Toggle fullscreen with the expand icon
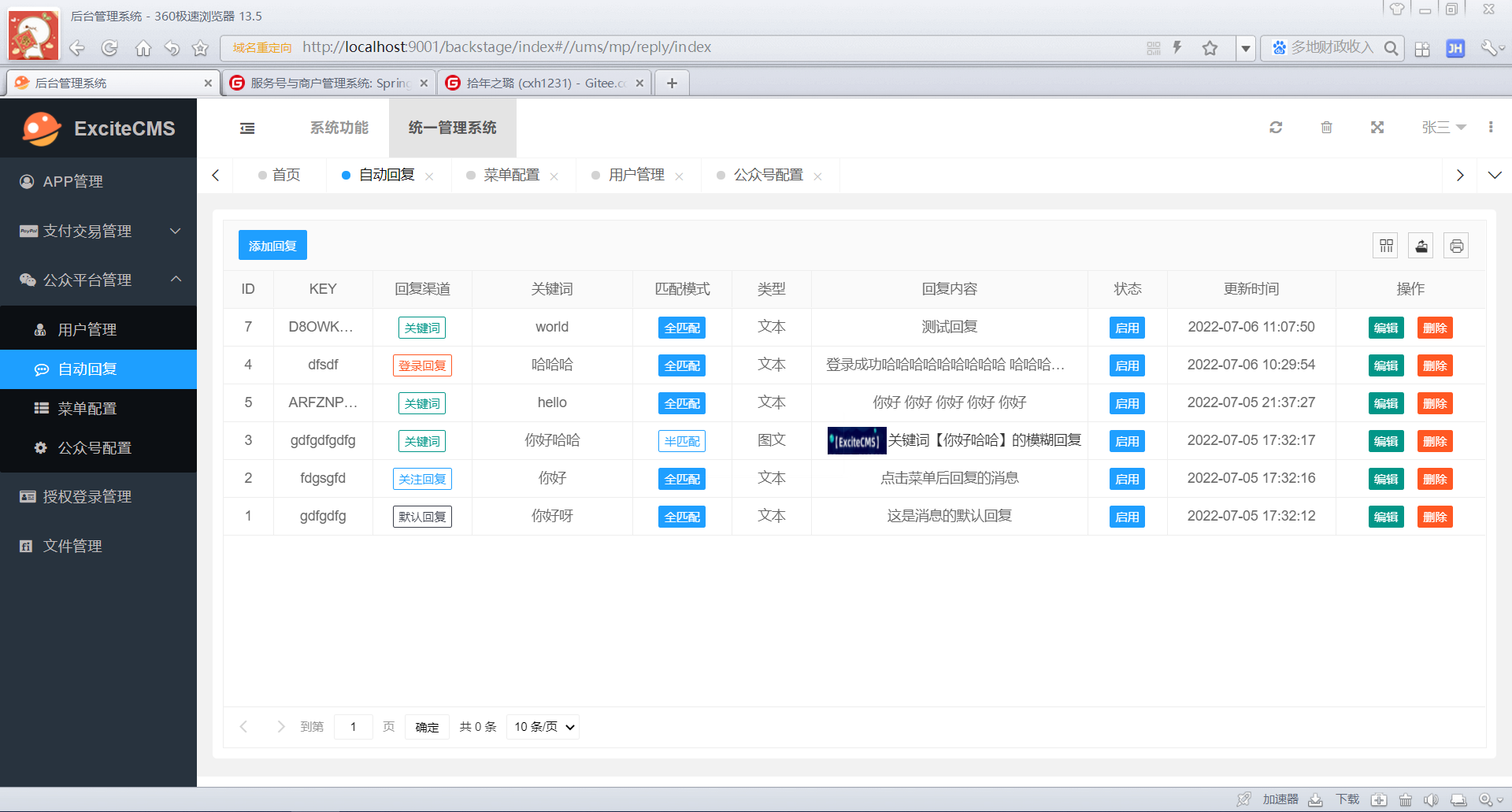Image resolution: width=1512 pixels, height=812 pixels. click(1377, 128)
